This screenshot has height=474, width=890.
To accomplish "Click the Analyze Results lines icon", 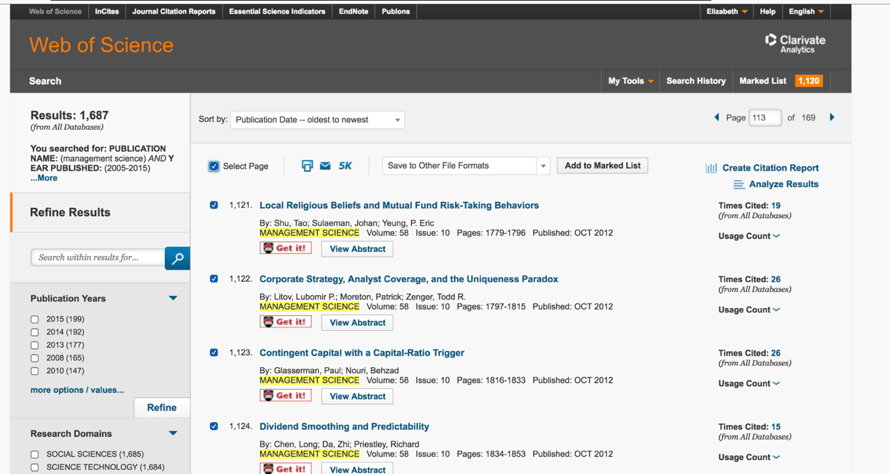I will pos(738,184).
